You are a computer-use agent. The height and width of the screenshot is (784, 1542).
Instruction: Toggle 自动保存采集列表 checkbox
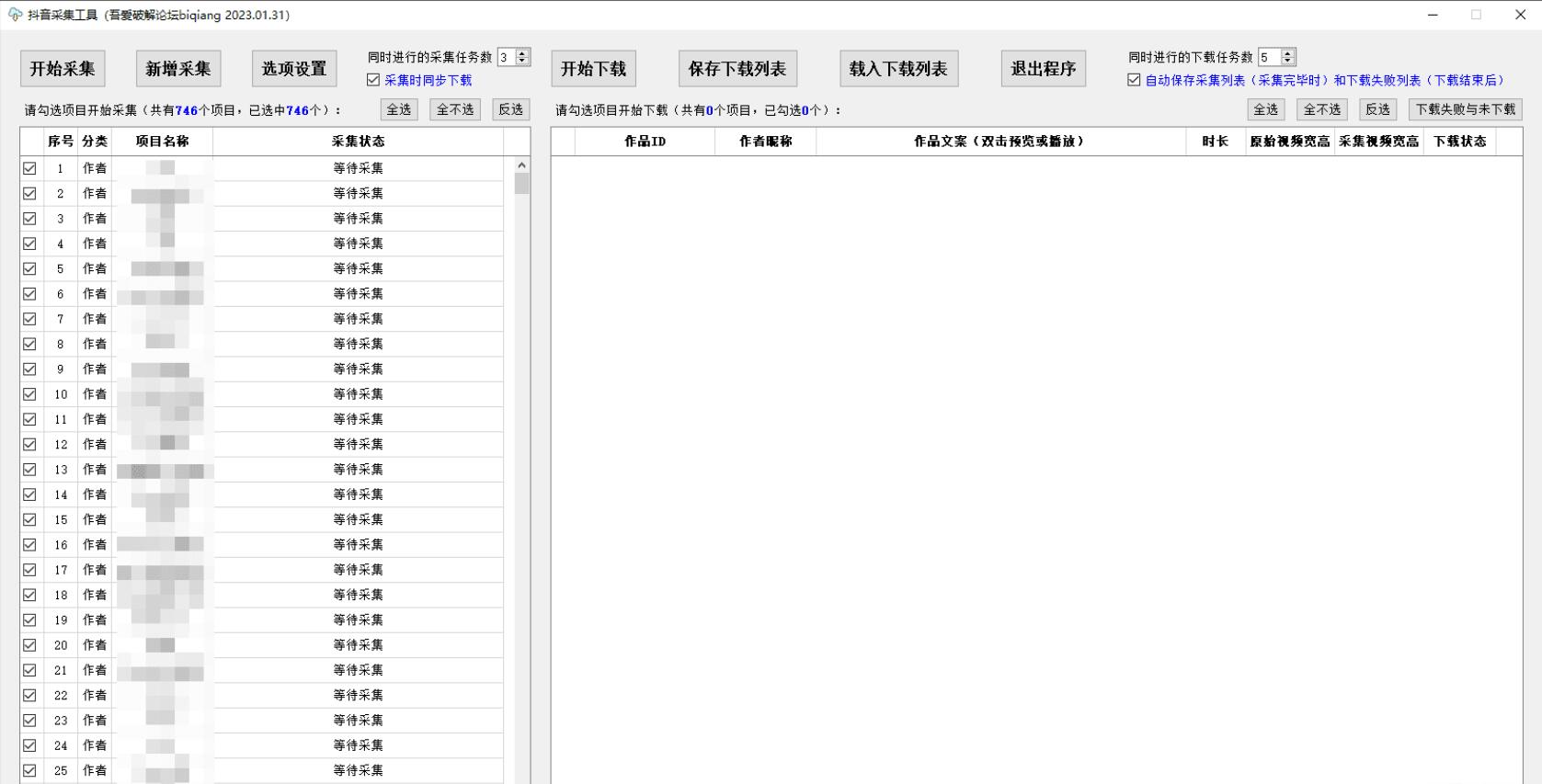pyautogui.click(x=1134, y=80)
